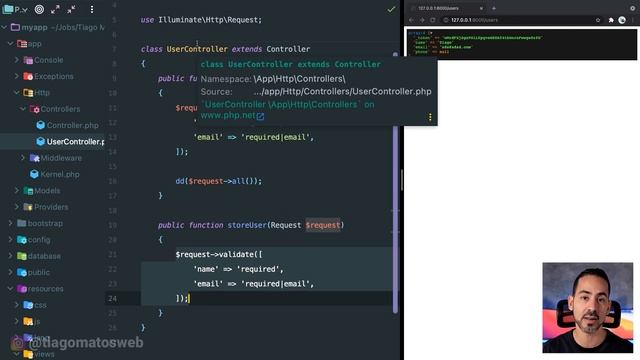The width and height of the screenshot is (640, 360).
Task: Select the myapp project root label
Action: click(x=34, y=27)
